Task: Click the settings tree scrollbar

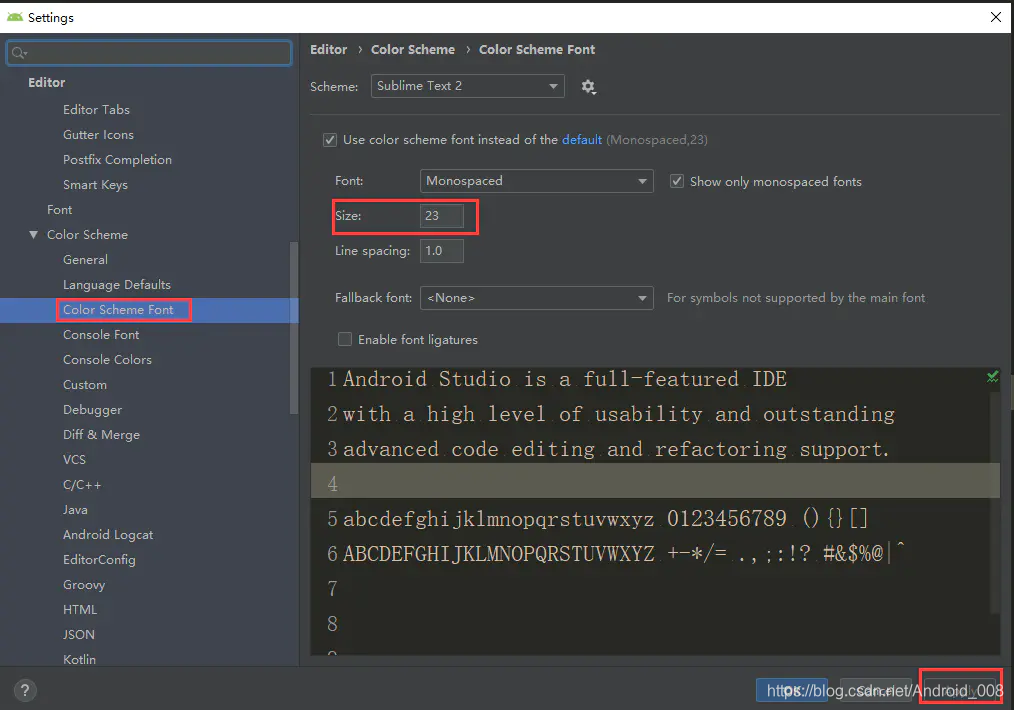Action: click(294, 327)
